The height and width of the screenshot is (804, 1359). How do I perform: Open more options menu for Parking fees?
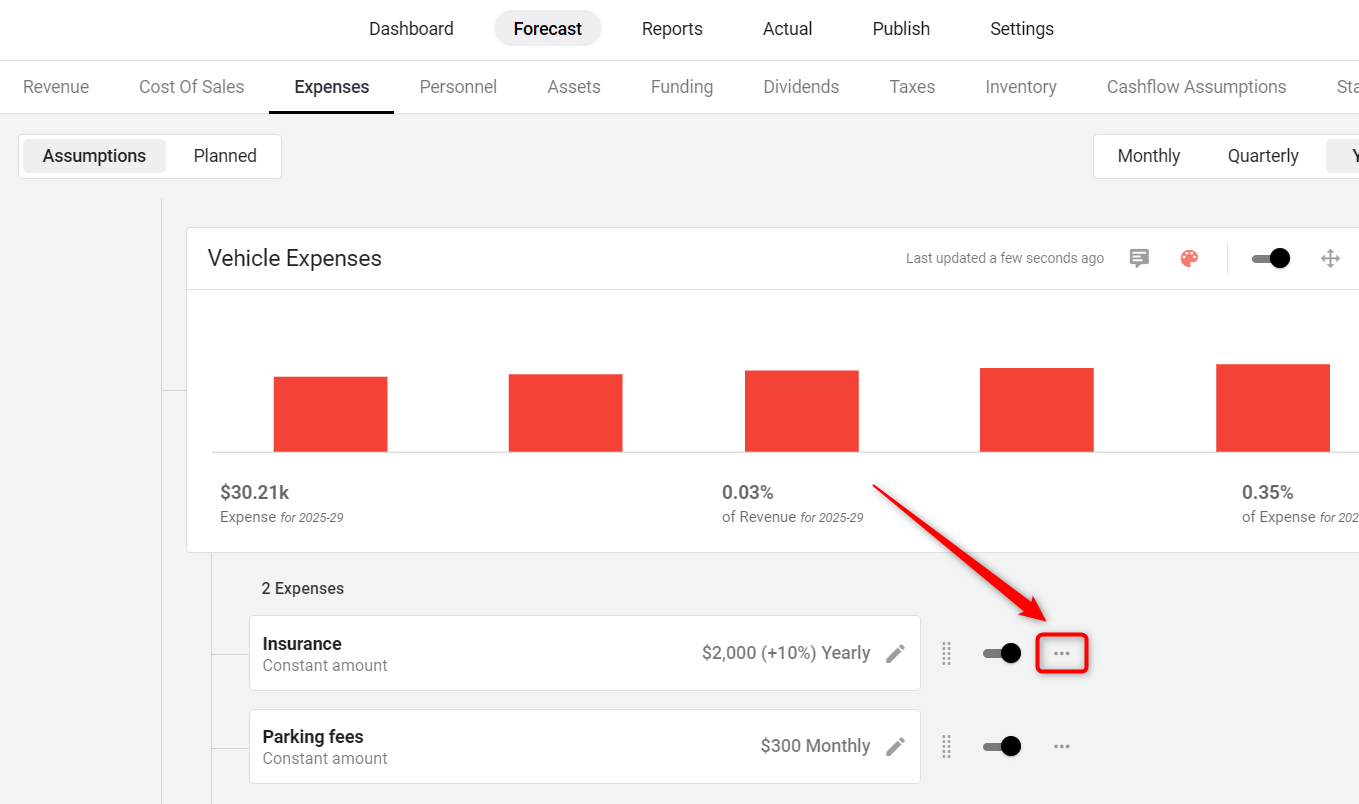pos(1062,746)
